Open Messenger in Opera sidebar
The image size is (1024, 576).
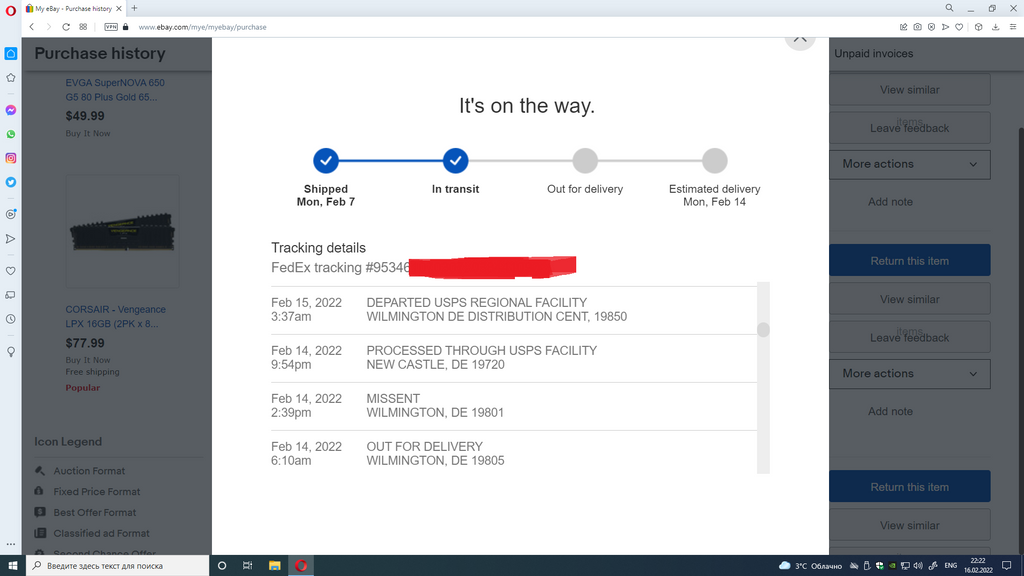pyautogui.click(x=10, y=110)
